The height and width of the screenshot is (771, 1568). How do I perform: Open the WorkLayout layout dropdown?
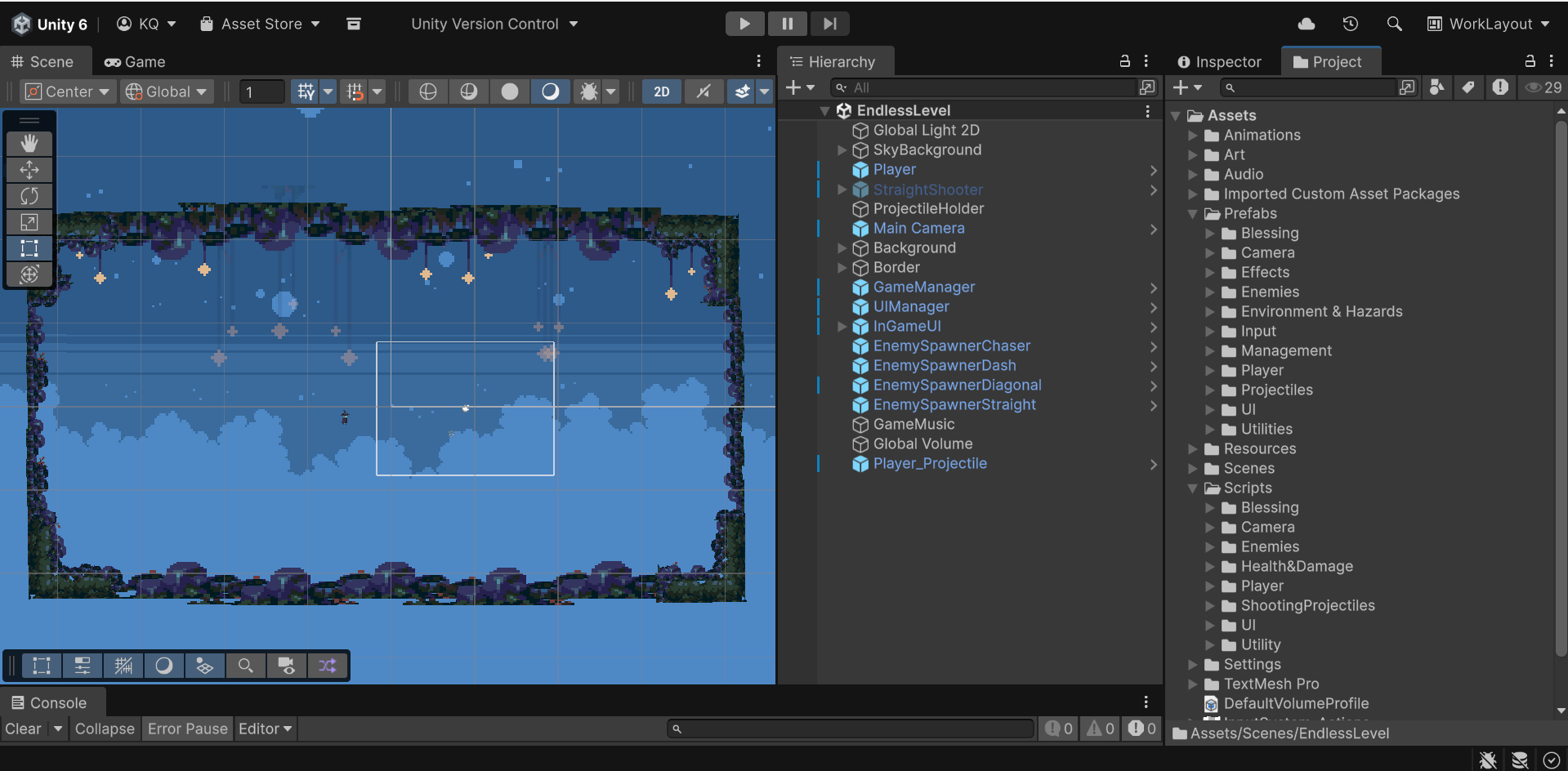pyautogui.click(x=1489, y=24)
